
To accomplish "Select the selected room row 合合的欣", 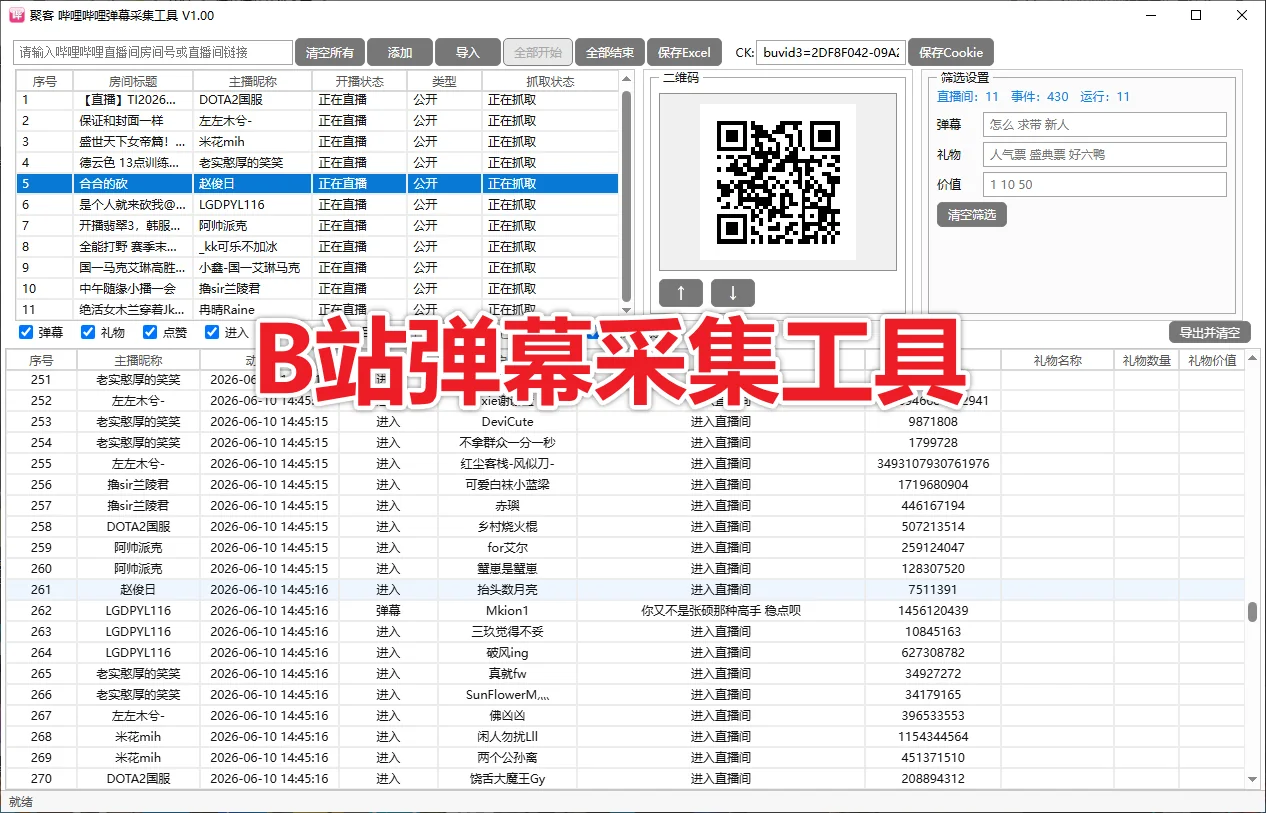I will pyautogui.click(x=317, y=183).
